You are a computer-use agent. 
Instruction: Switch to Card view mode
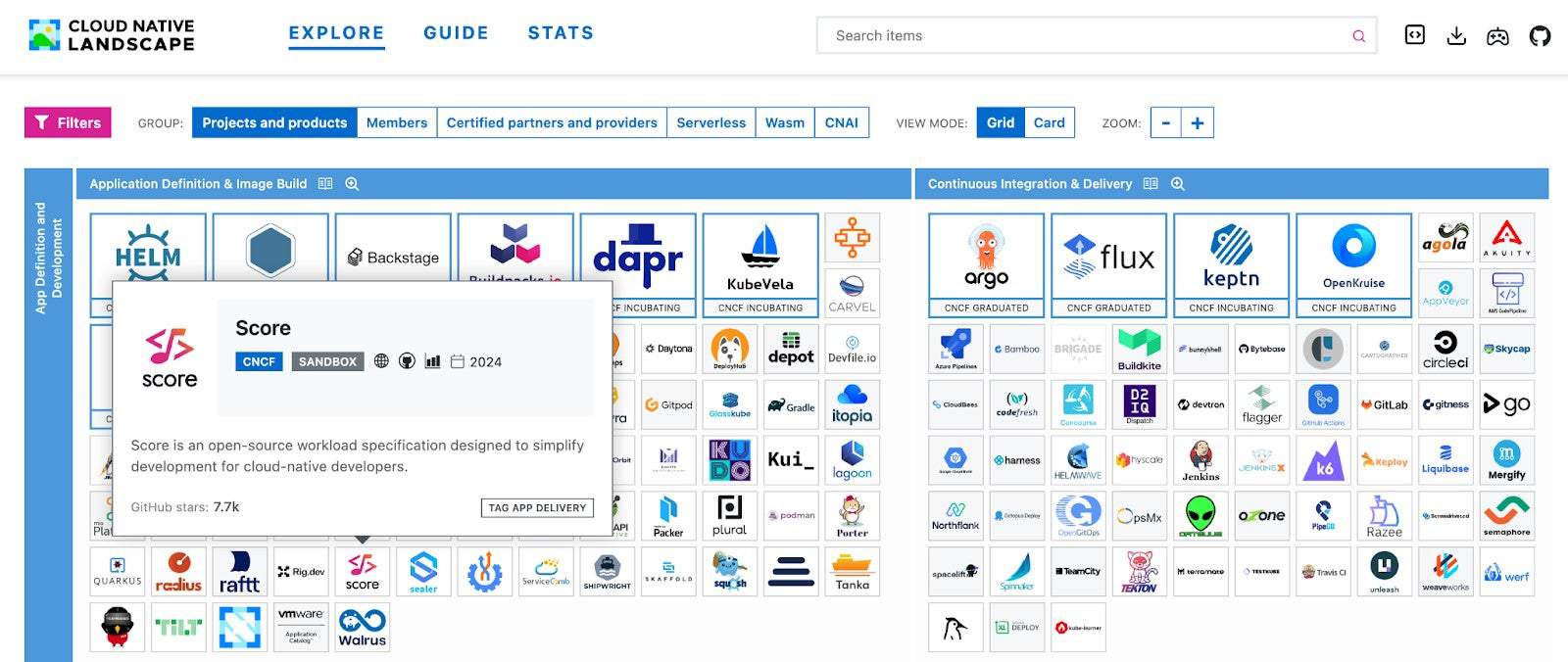click(1049, 122)
